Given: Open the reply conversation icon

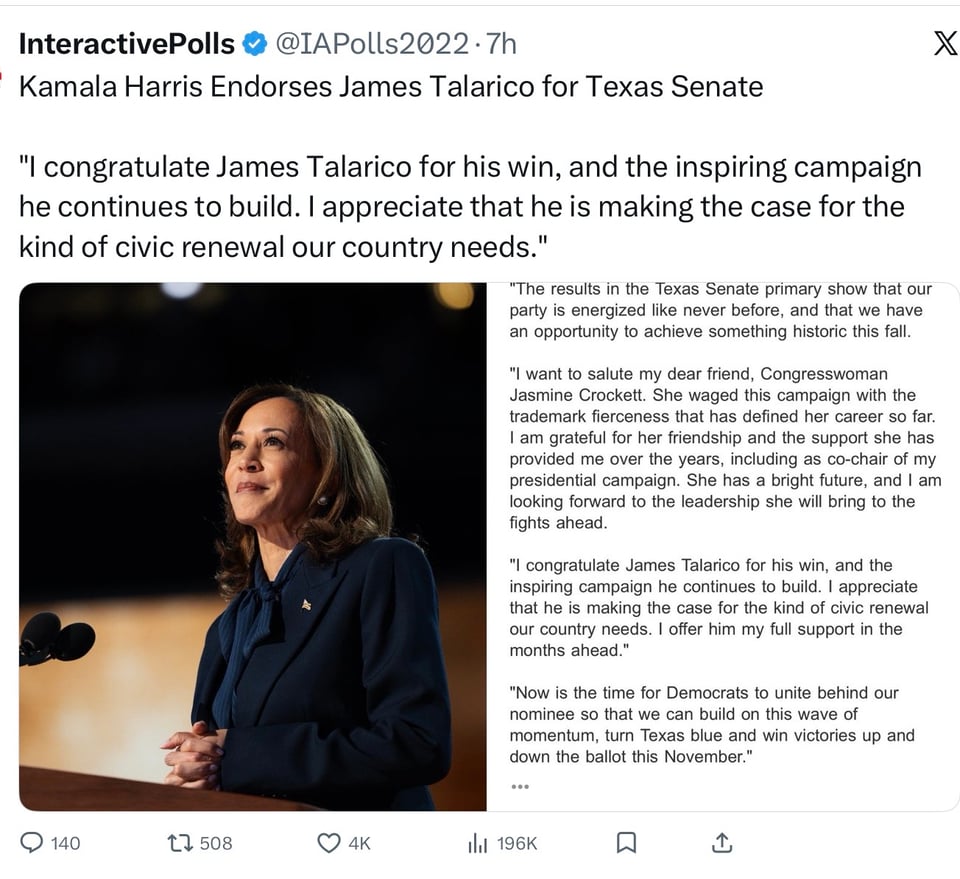Looking at the screenshot, I should pyautogui.click(x=32, y=843).
